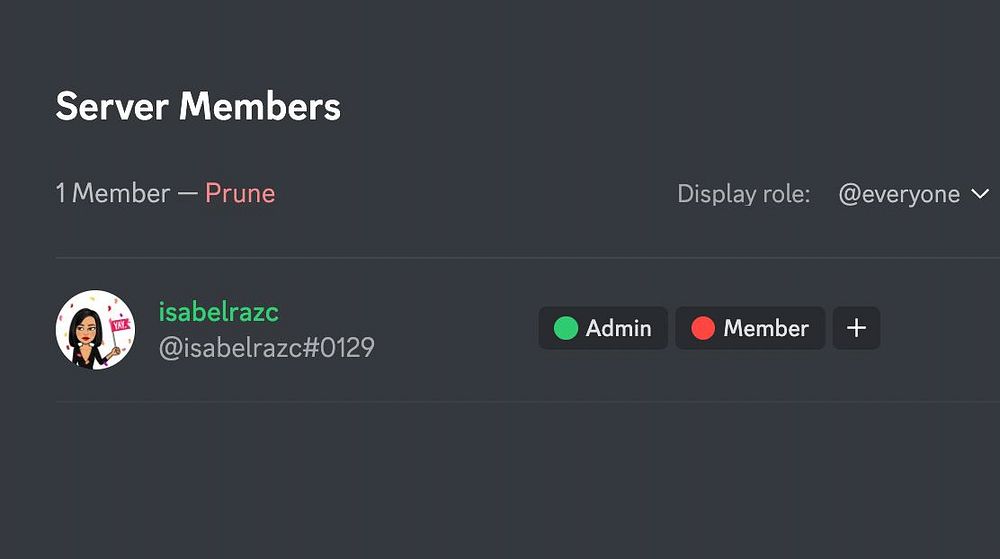Click the "1 Member" count text
The image size is (1000, 559).
click(112, 193)
